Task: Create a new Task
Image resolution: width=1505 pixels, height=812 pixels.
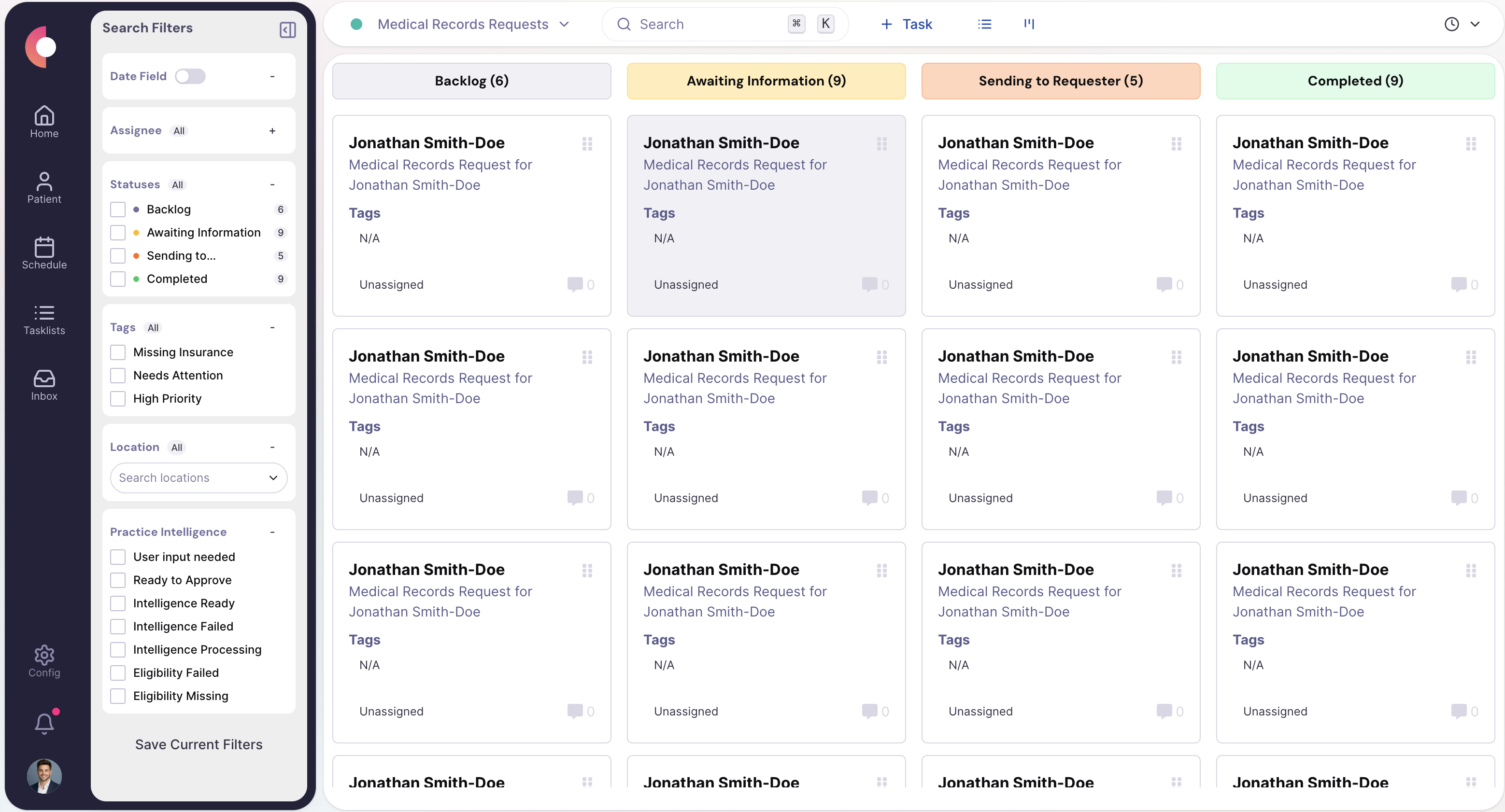Action: pyautogui.click(x=906, y=24)
